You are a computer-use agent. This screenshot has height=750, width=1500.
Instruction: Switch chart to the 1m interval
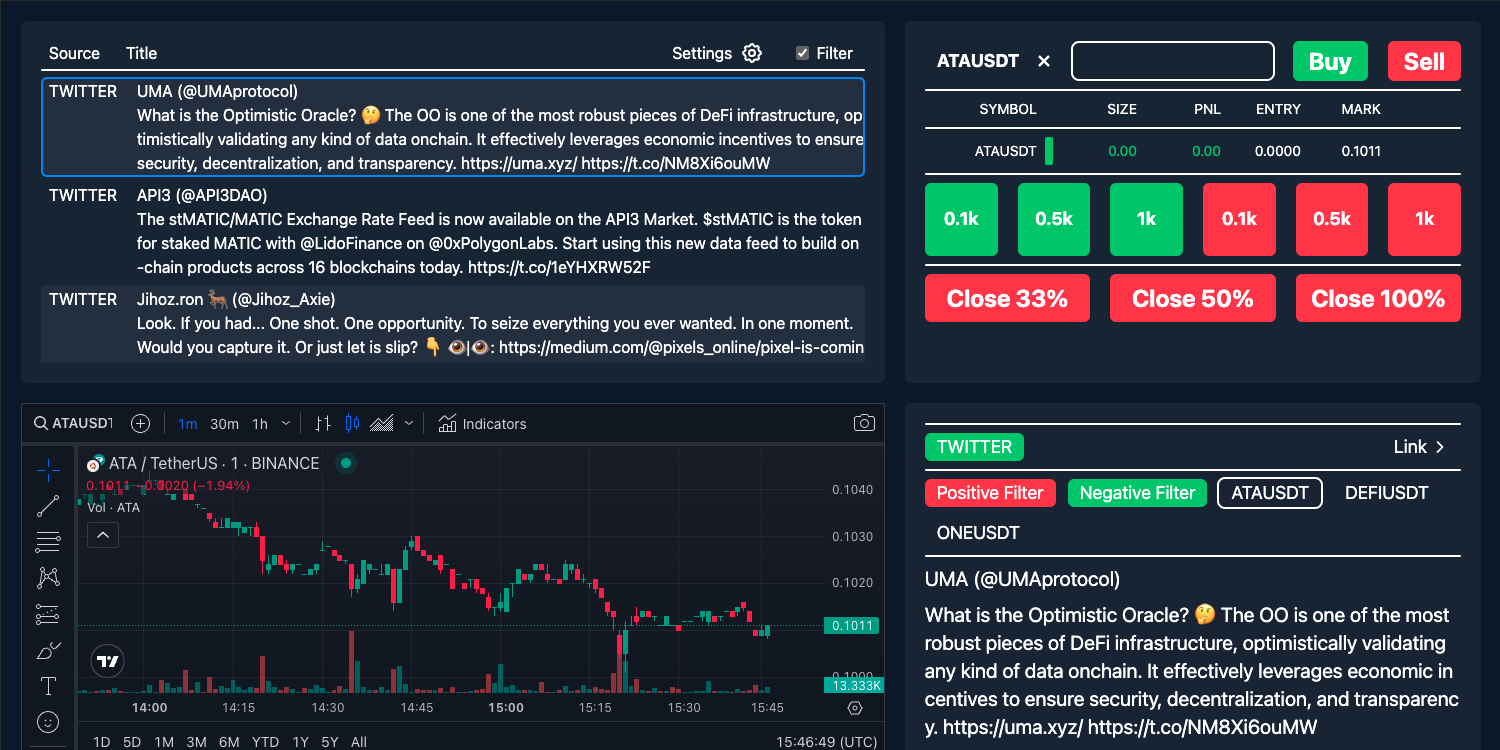pos(187,424)
